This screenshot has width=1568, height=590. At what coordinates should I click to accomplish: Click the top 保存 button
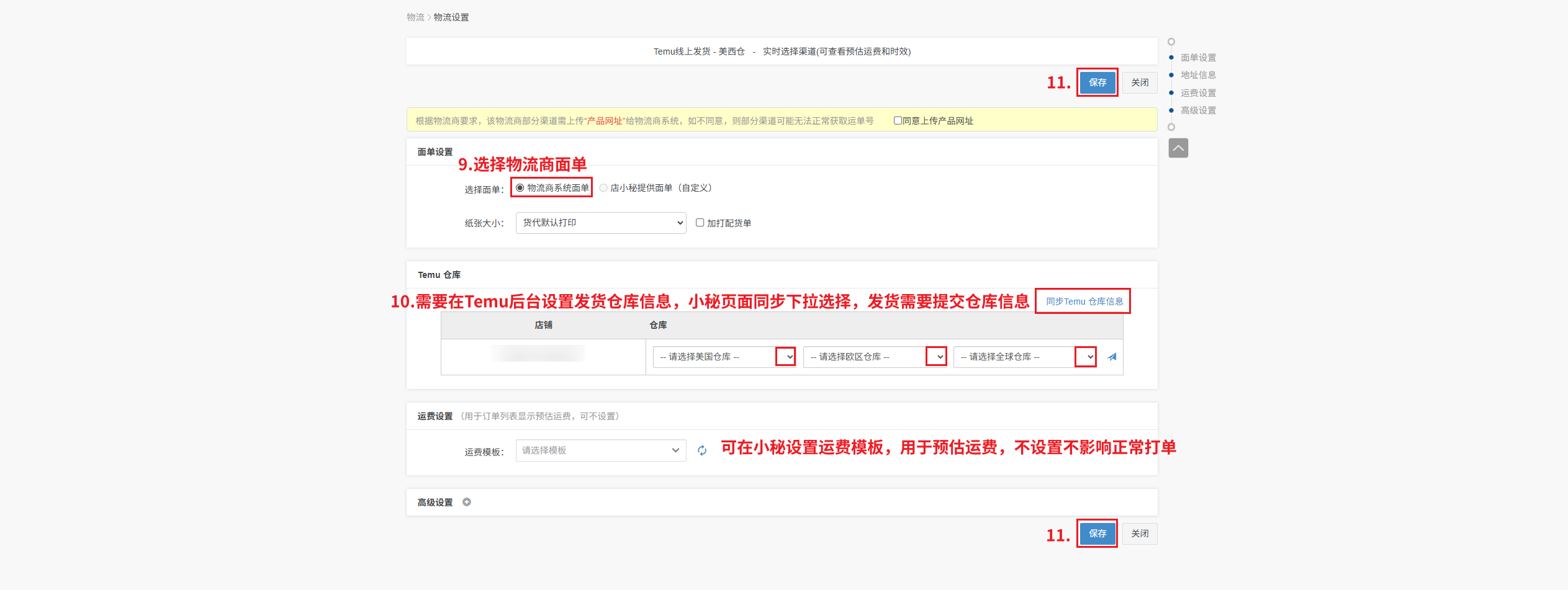pos(1097,83)
